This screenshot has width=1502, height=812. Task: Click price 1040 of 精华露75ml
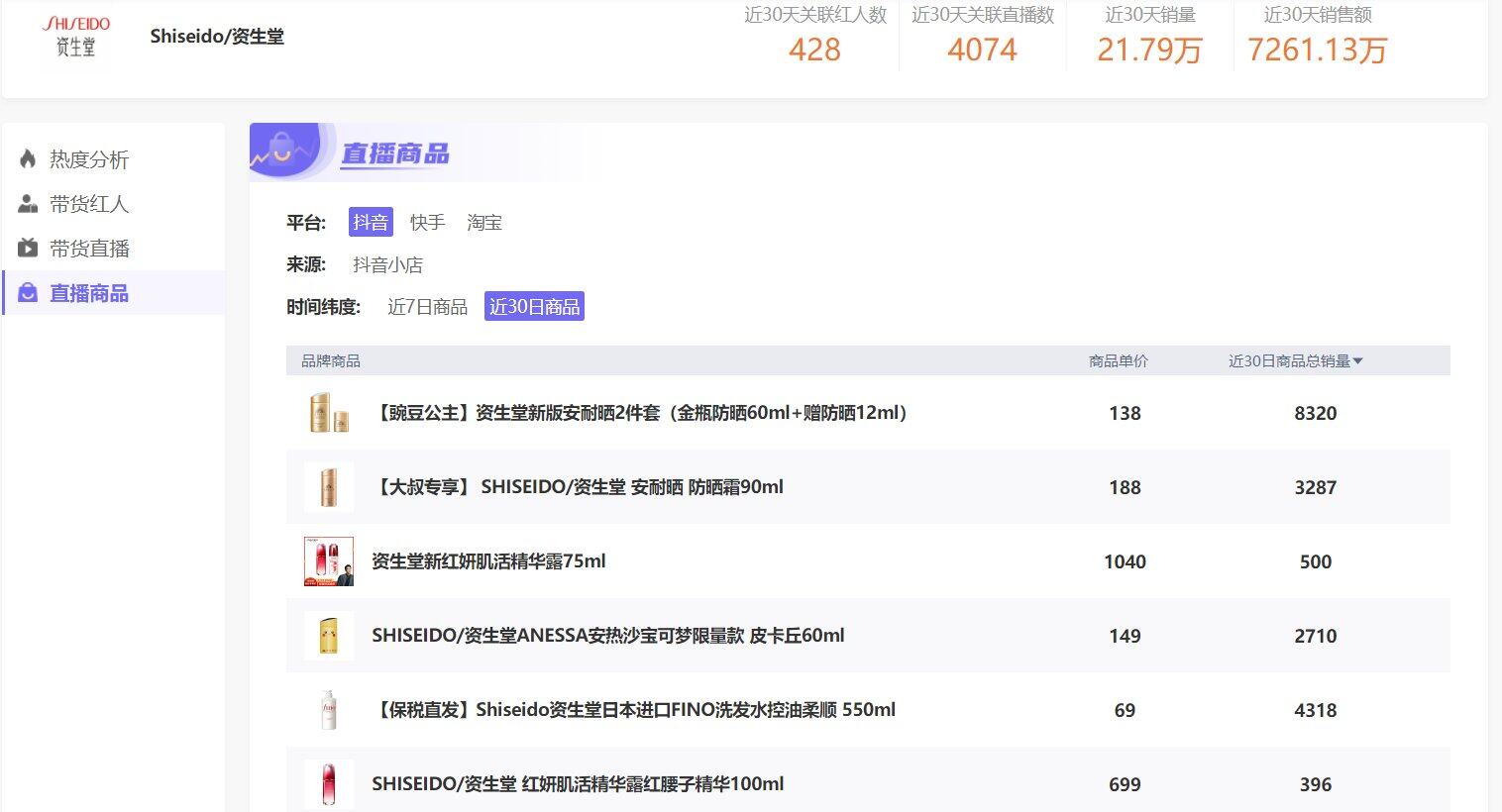(1125, 562)
